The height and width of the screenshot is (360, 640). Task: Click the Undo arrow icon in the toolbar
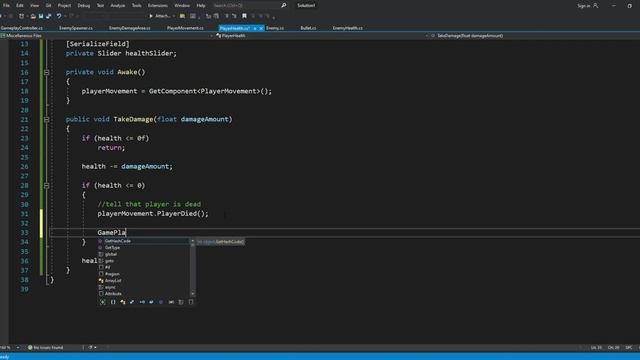[x=59, y=16]
